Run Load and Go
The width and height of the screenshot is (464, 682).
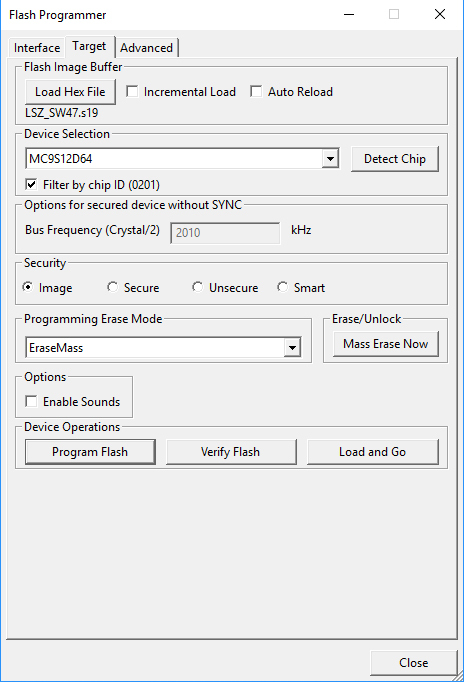click(373, 451)
